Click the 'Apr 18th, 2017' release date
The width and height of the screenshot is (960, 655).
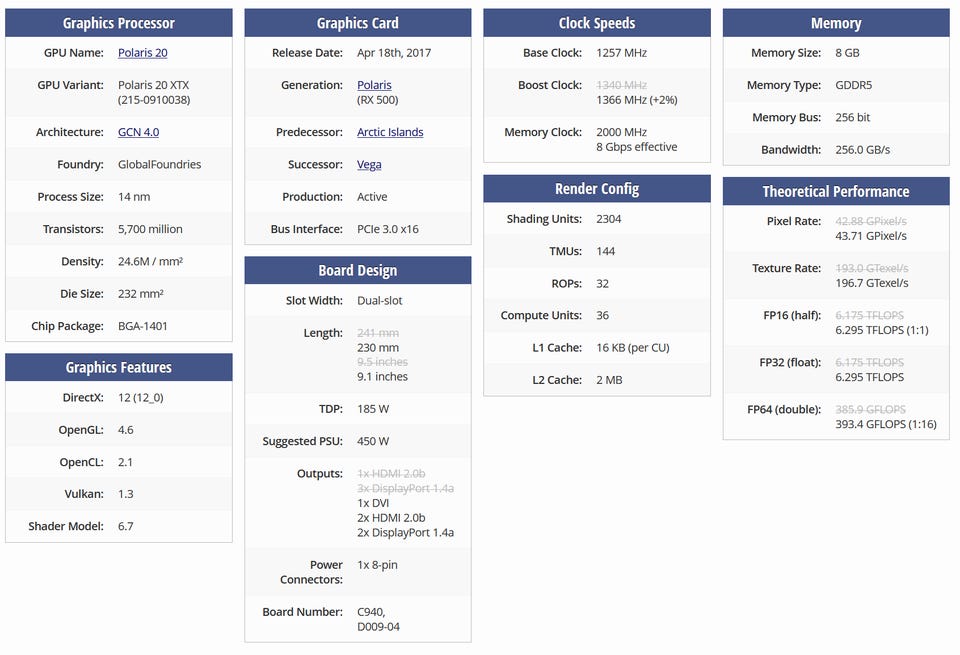click(x=394, y=53)
